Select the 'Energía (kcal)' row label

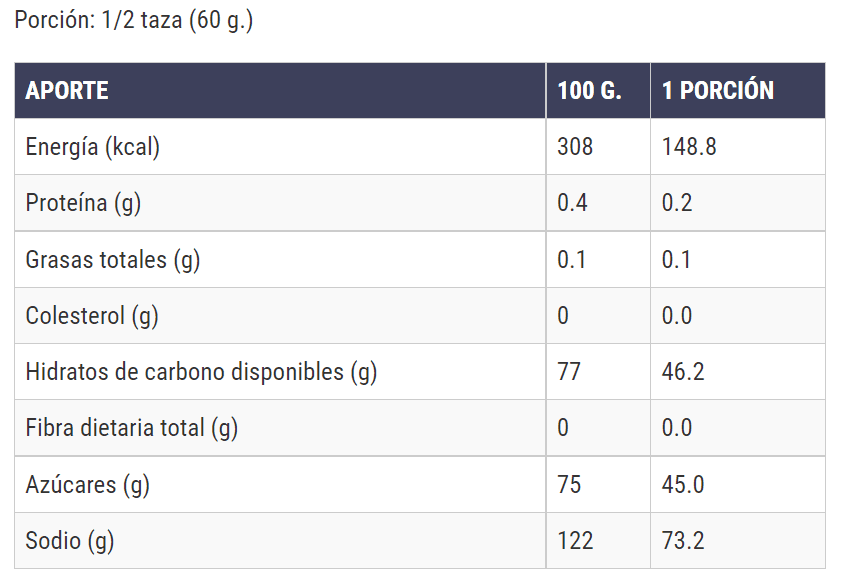click(x=93, y=147)
